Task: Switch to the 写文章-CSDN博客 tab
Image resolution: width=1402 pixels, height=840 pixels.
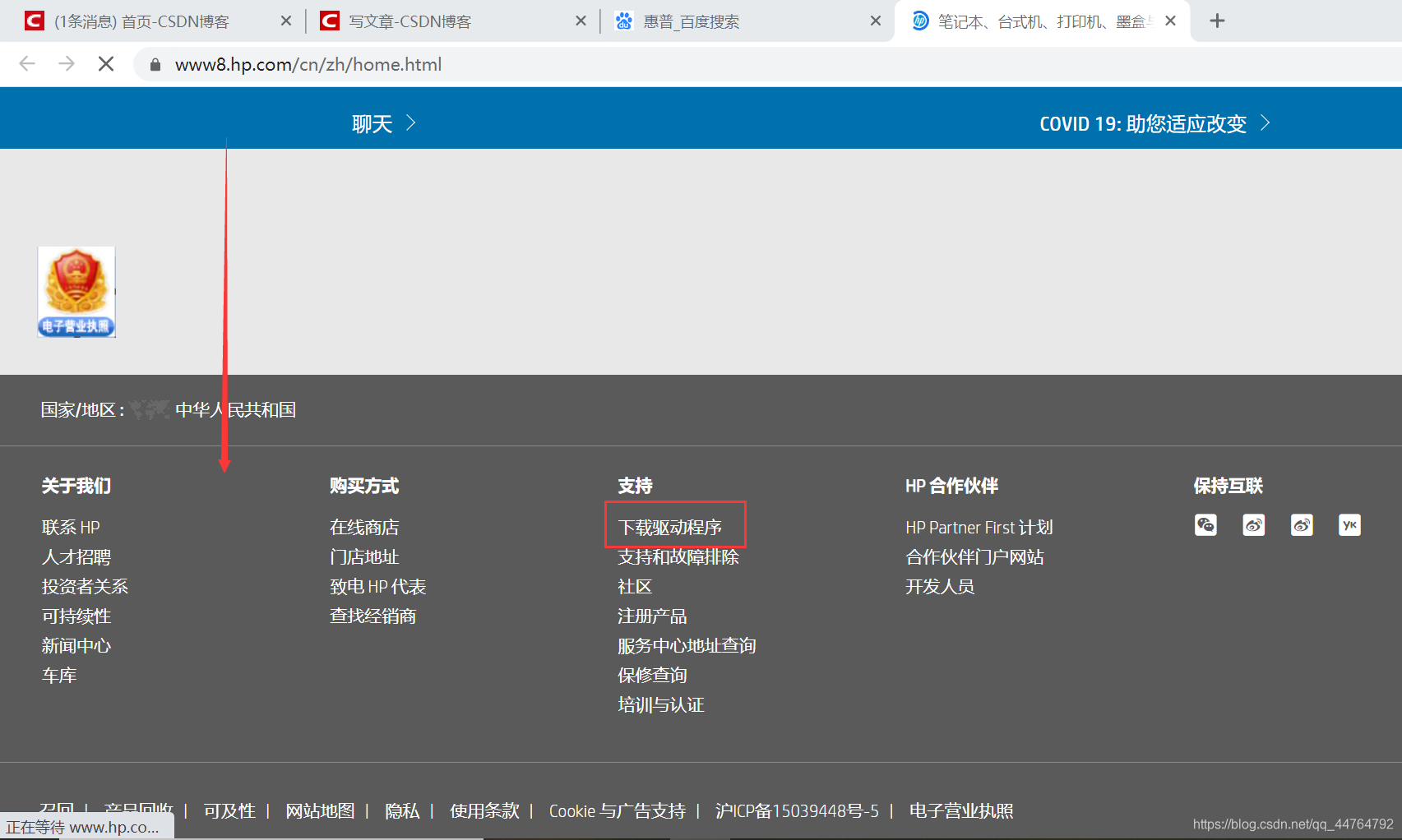Action: point(409,21)
